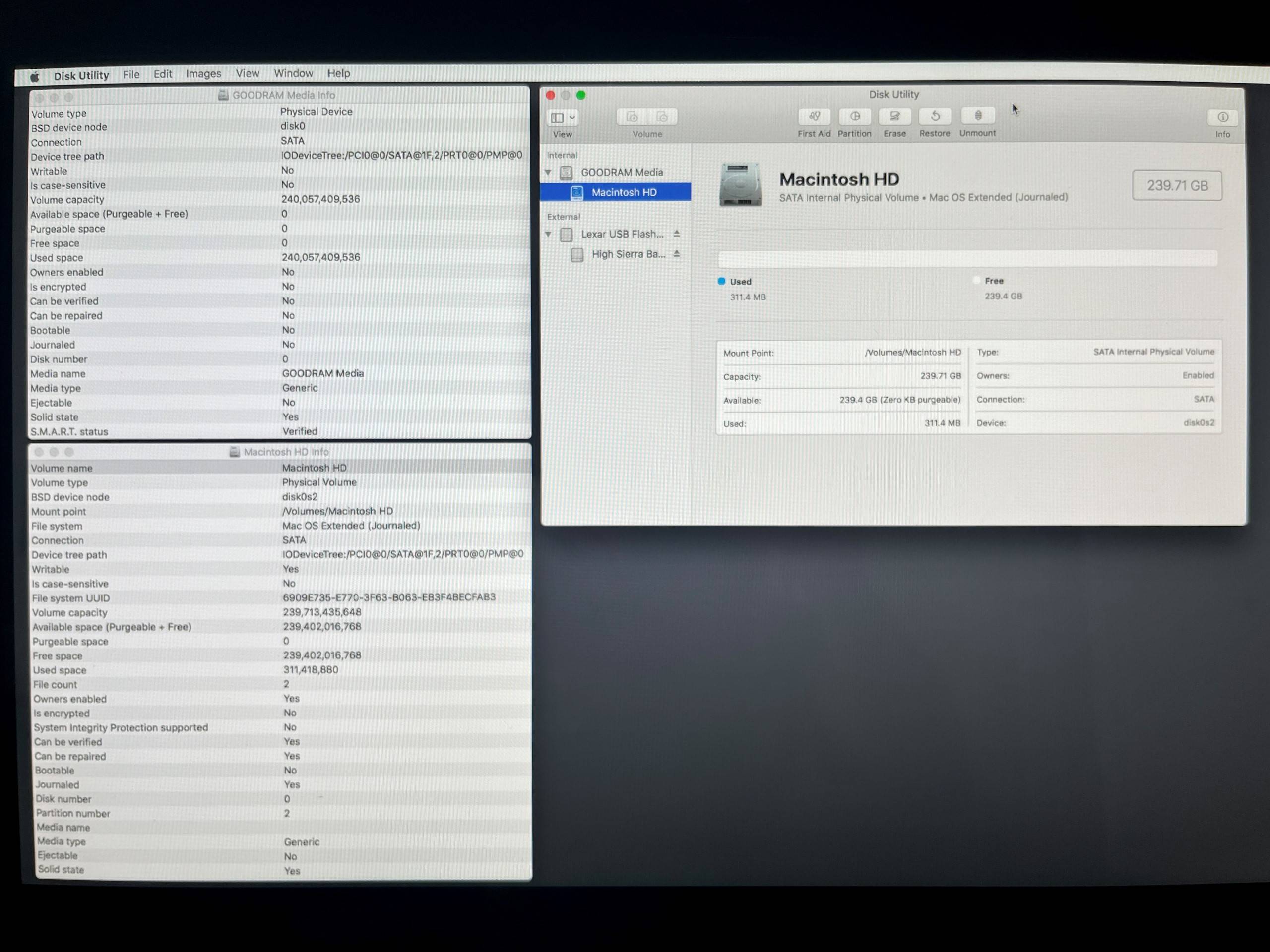Click the Erase toolbar icon
The image size is (1270, 952).
[894, 117]
